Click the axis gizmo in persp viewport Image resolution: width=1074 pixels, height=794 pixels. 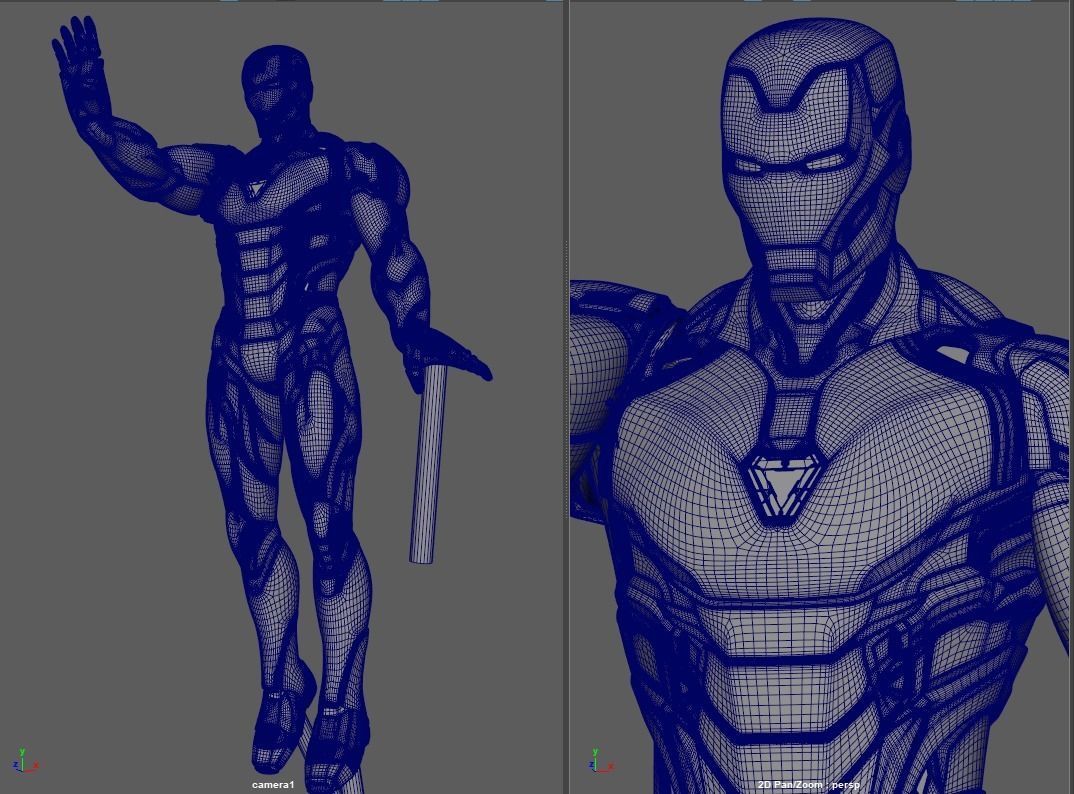[x=599, y=761]
